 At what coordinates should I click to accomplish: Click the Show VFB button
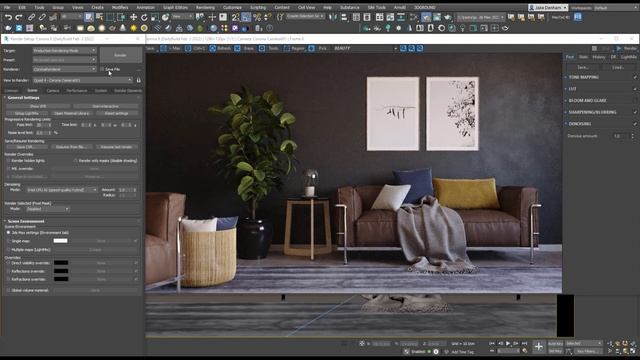(x=38, y=106)
